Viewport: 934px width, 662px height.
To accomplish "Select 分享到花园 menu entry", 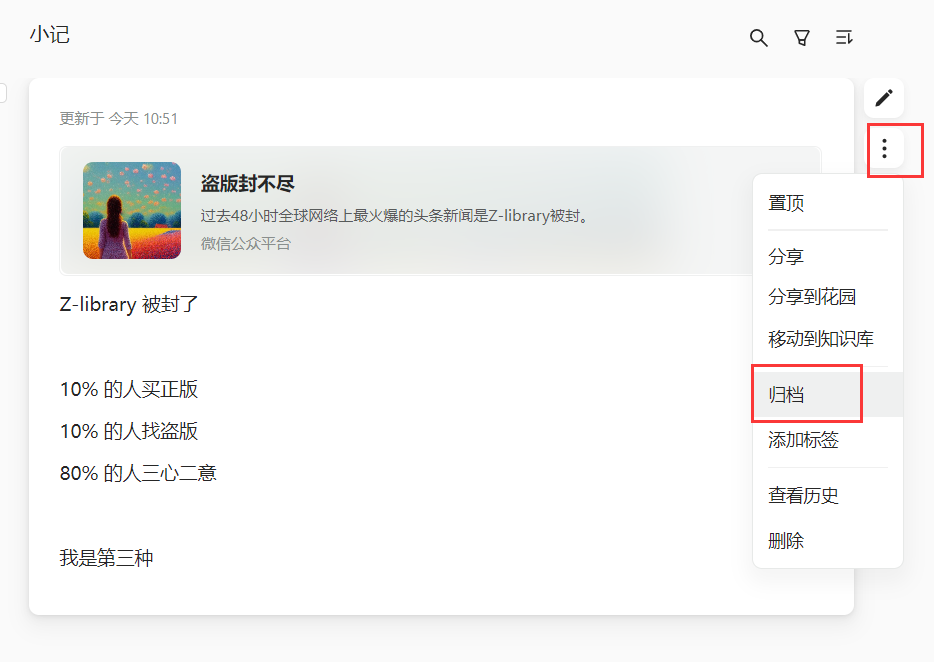I will (x=827, y=297).
